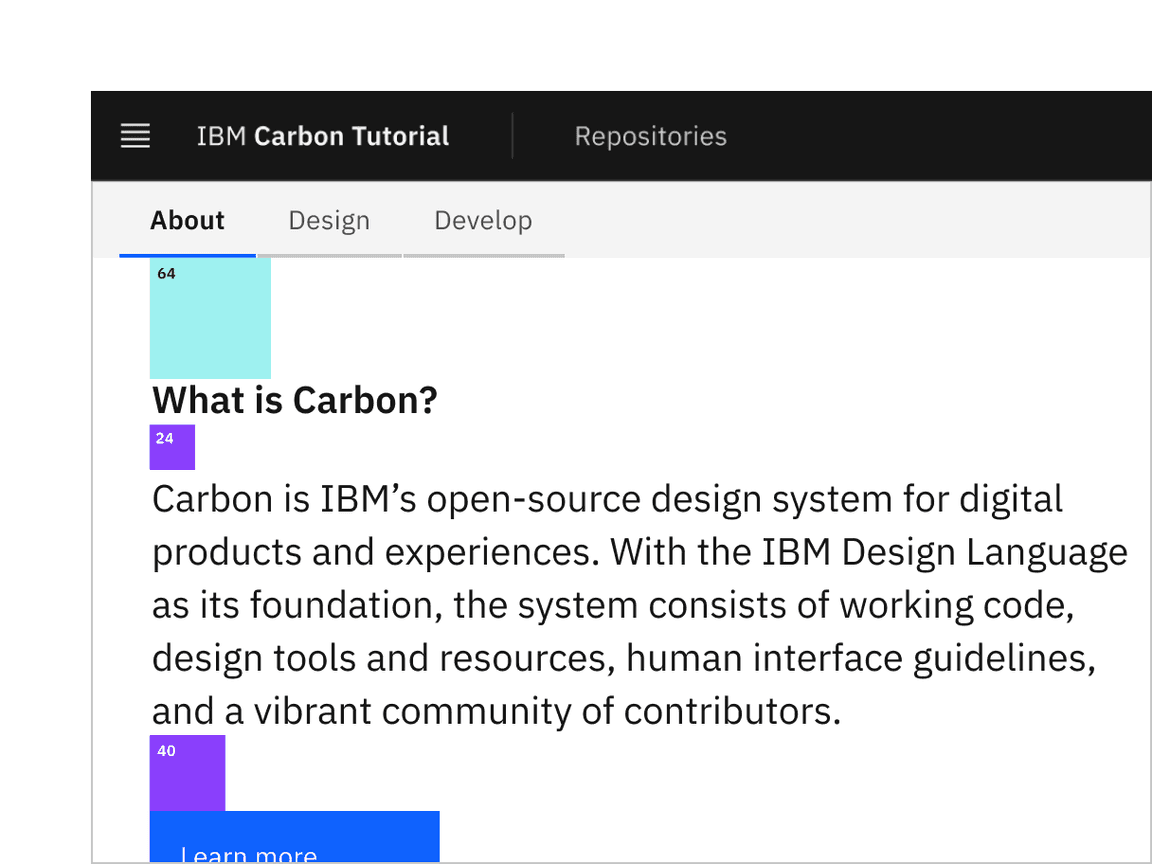Click the vertical divider in the header
The width and height of the screenshot is (1152, 864).
tap(513, 136)
